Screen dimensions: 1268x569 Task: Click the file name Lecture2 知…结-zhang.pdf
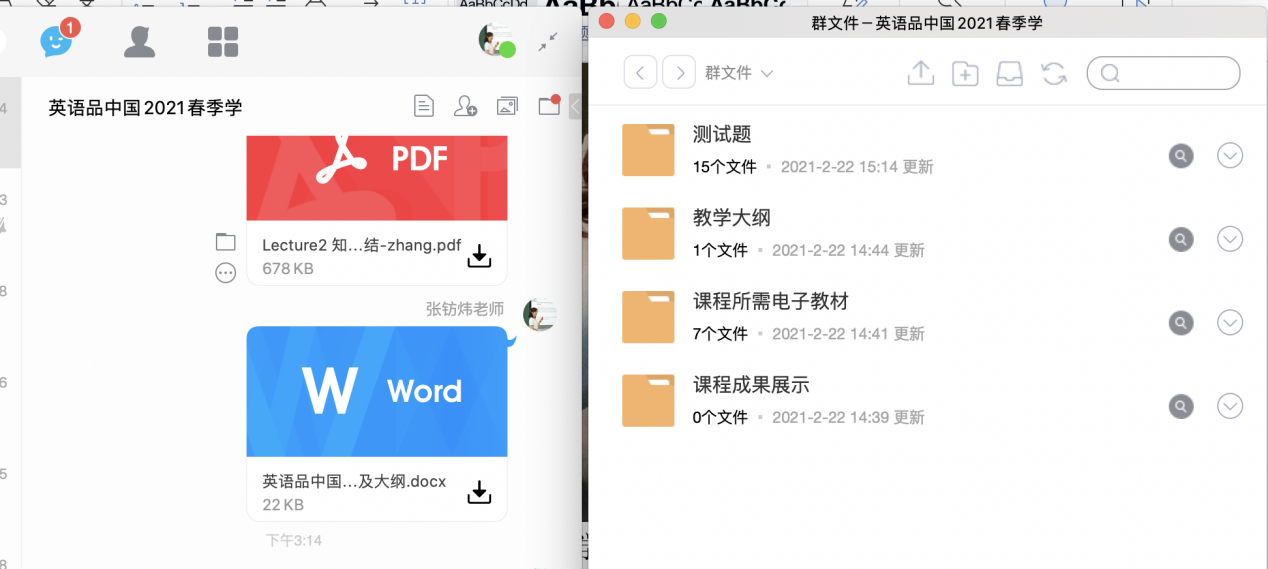click(x=361, y=245)
